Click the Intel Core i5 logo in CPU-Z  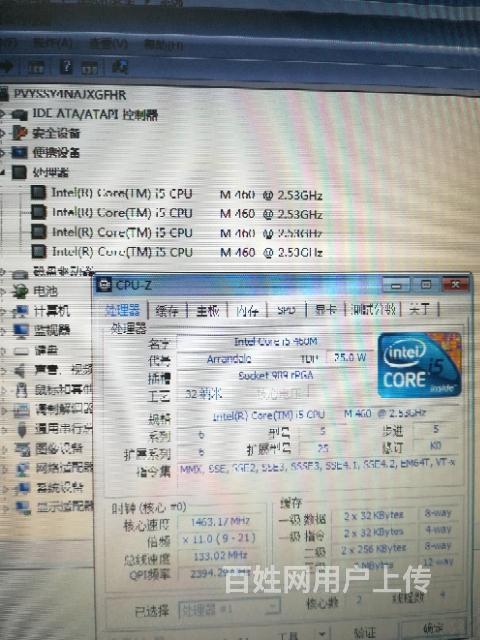(x=420, y=365)
